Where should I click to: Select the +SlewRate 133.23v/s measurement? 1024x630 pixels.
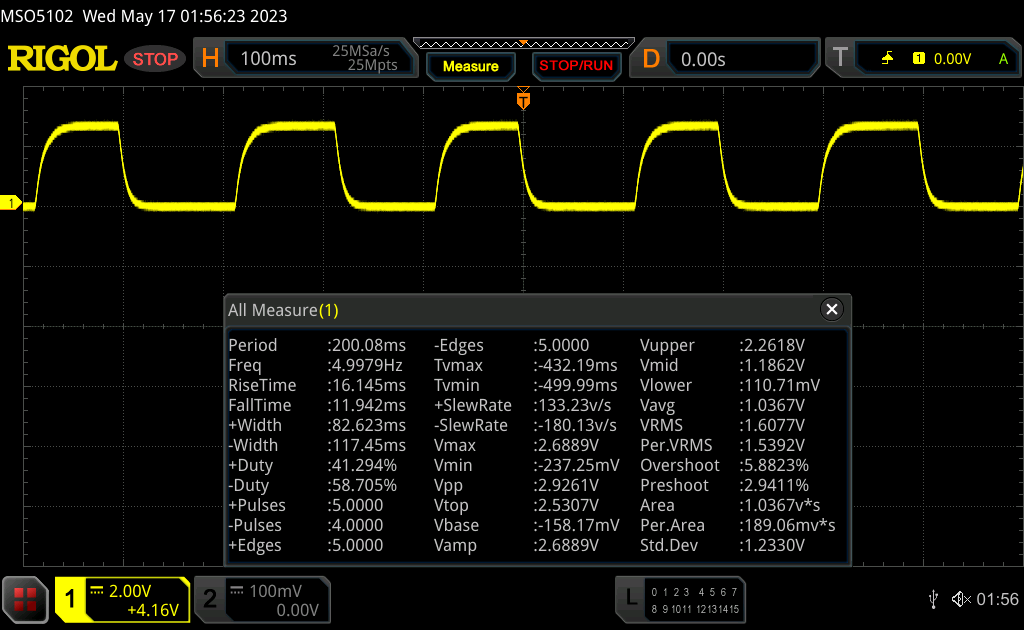(x=523, y=405)
